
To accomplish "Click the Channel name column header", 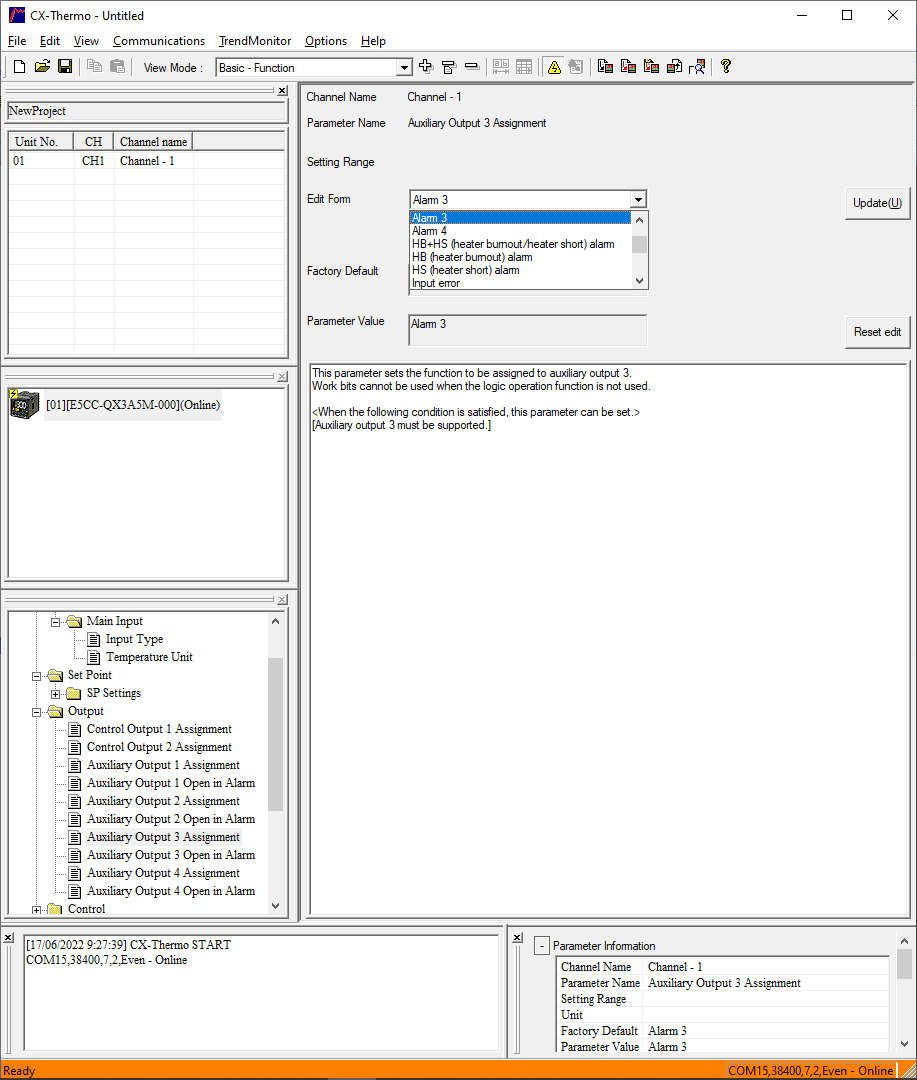I will [153, 142].
